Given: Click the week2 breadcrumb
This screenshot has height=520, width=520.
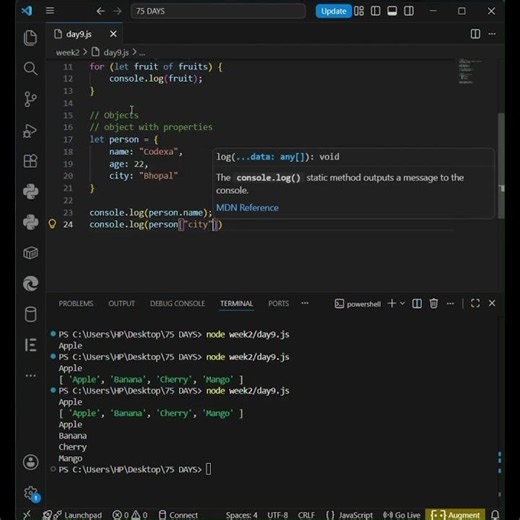Looking at the screenshot, I should point(68,53).
